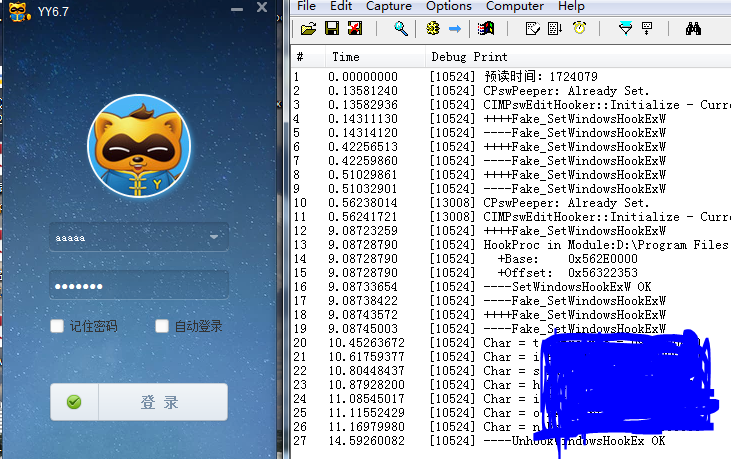Viewport: 731px width, 459px height.
Task: Select row 27 '----UnhookWindowsHookEx OK'
Action: coord(511,441)
